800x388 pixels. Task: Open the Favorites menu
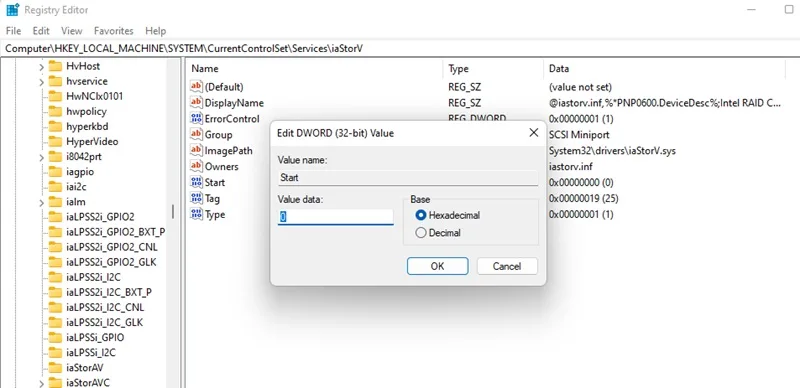click(113, 31)
